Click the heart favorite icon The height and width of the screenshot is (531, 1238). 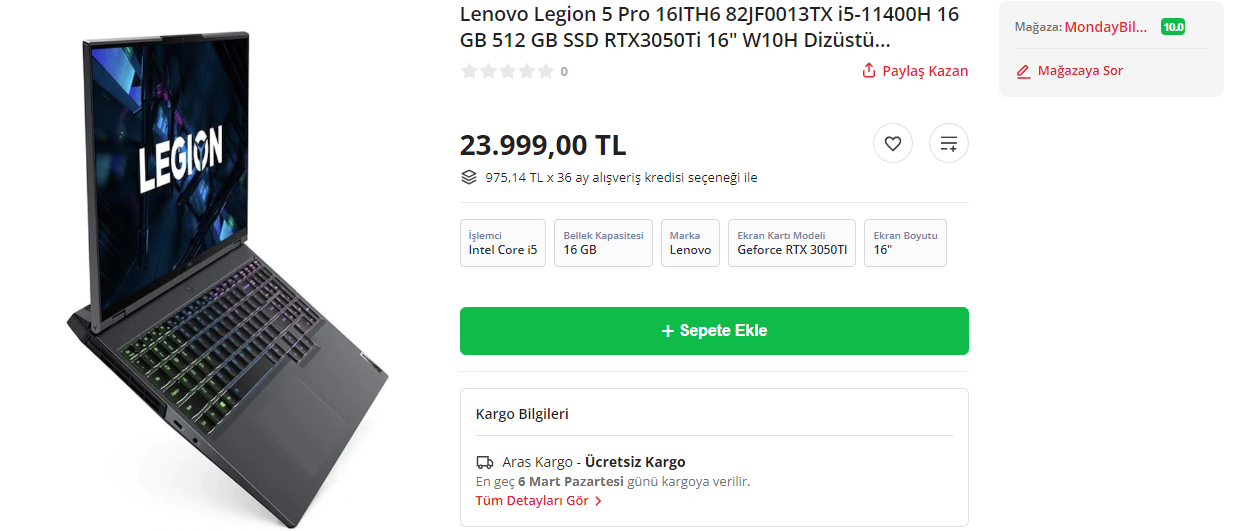[893, 144]
